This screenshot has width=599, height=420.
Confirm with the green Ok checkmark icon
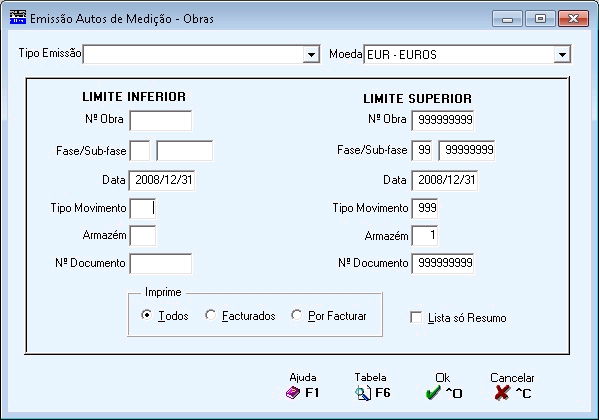click(433, 393)
